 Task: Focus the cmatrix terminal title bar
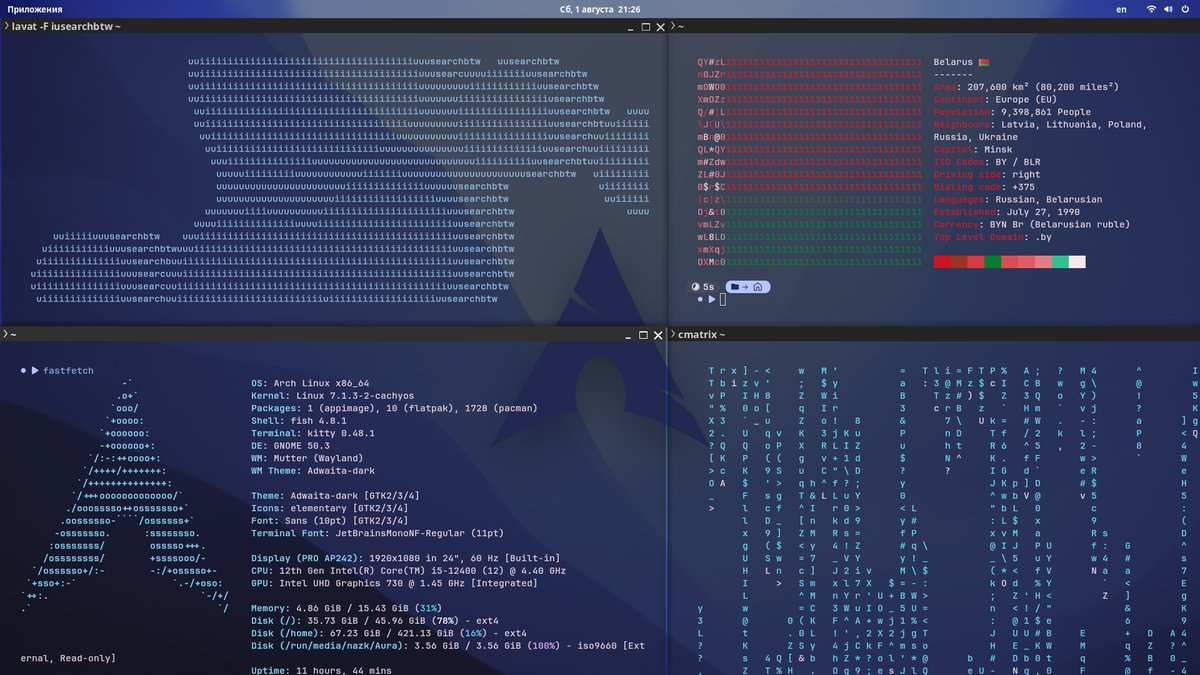pos(934,334)
